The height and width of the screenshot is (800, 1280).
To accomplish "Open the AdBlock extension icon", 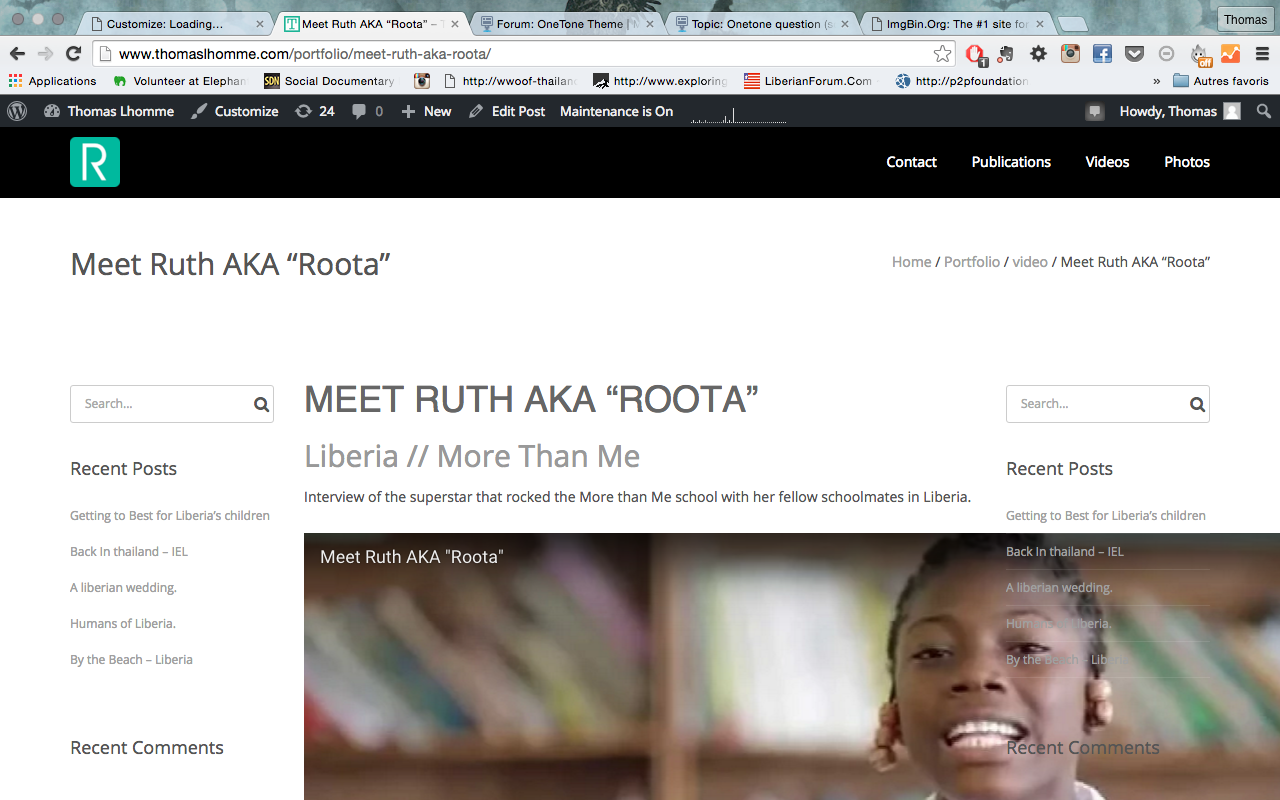I will [x=975, y=54].
